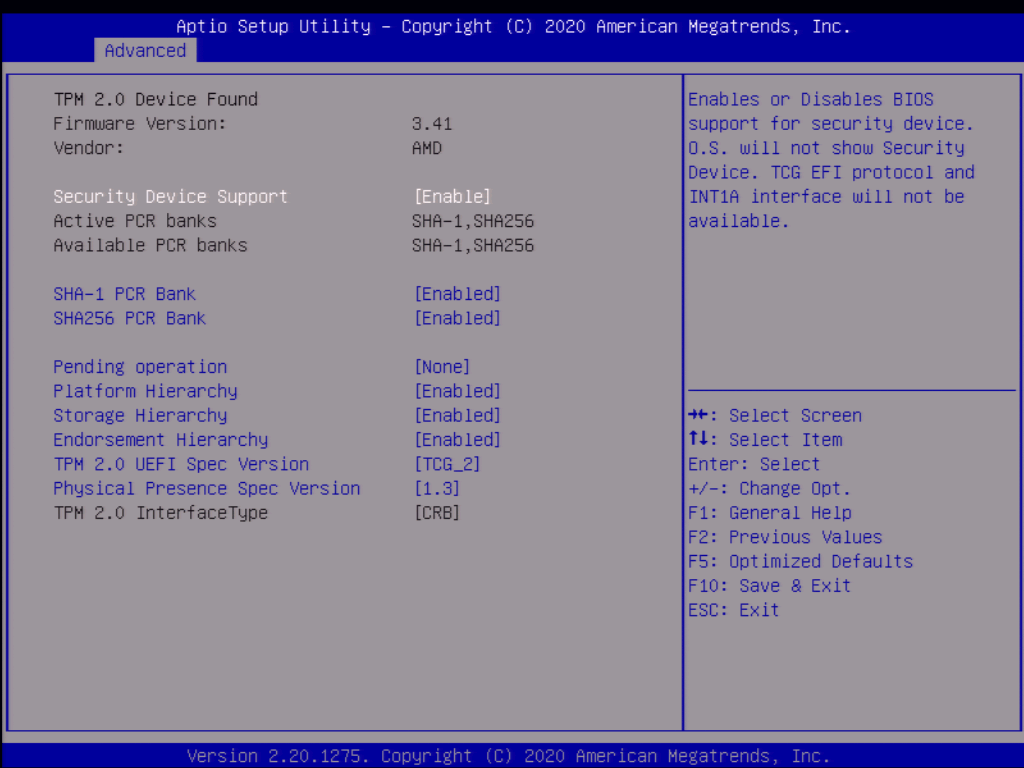
Task: Toggle SHA256 PCR Bank [Enabled] value
Action: click(x=457, y=318)
